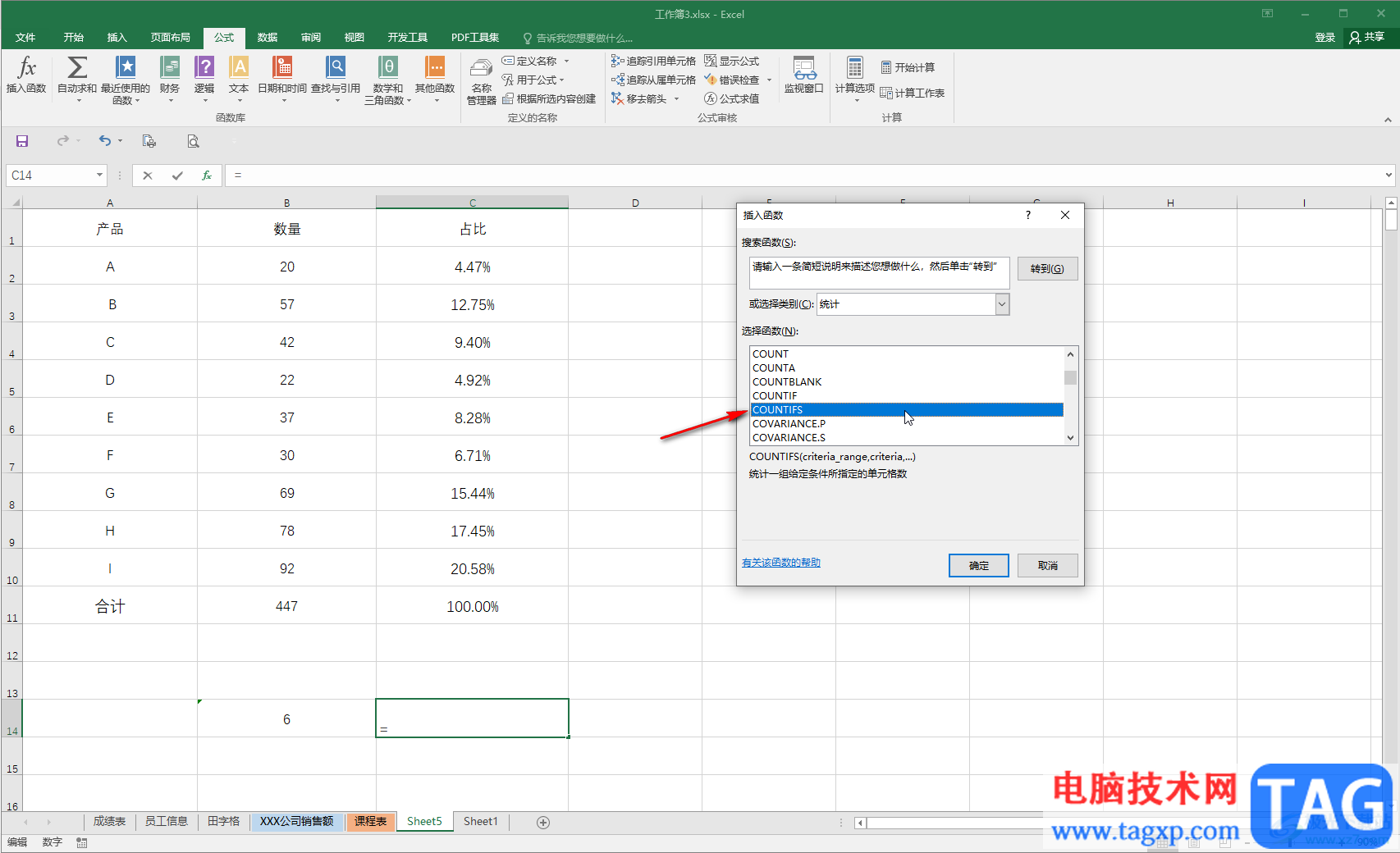Click the dialog help question mark
Image resolution: width=1400 pixels, height=853 pixels.
1027,215
